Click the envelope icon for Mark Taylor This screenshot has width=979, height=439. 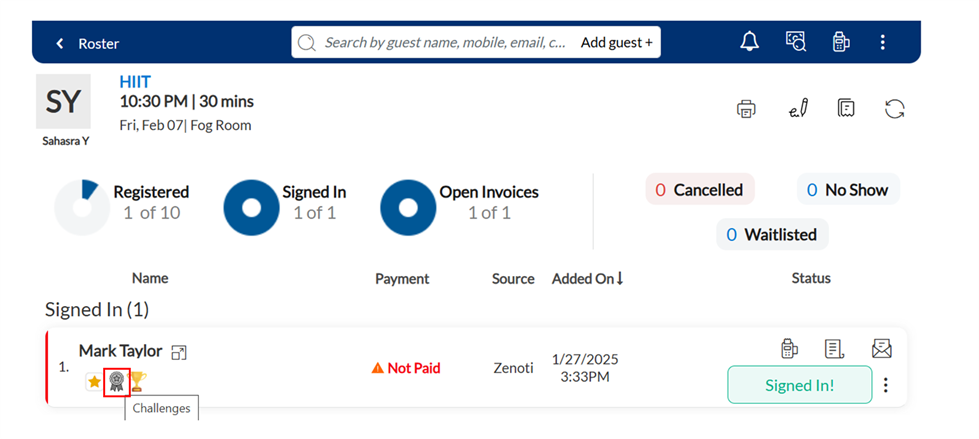(x=881, y=348)
